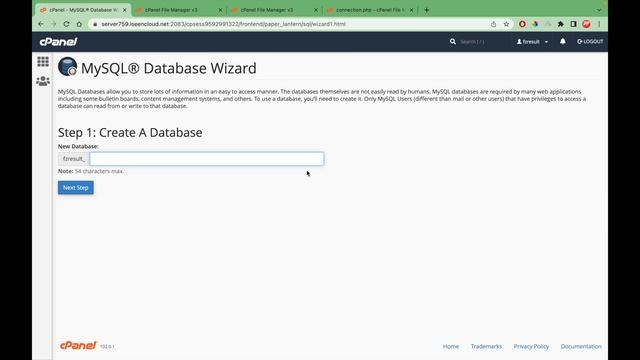Click the 54 characters max note
Image resolution: width=640 pixels, height=360 pixels.
pos(91,171)
